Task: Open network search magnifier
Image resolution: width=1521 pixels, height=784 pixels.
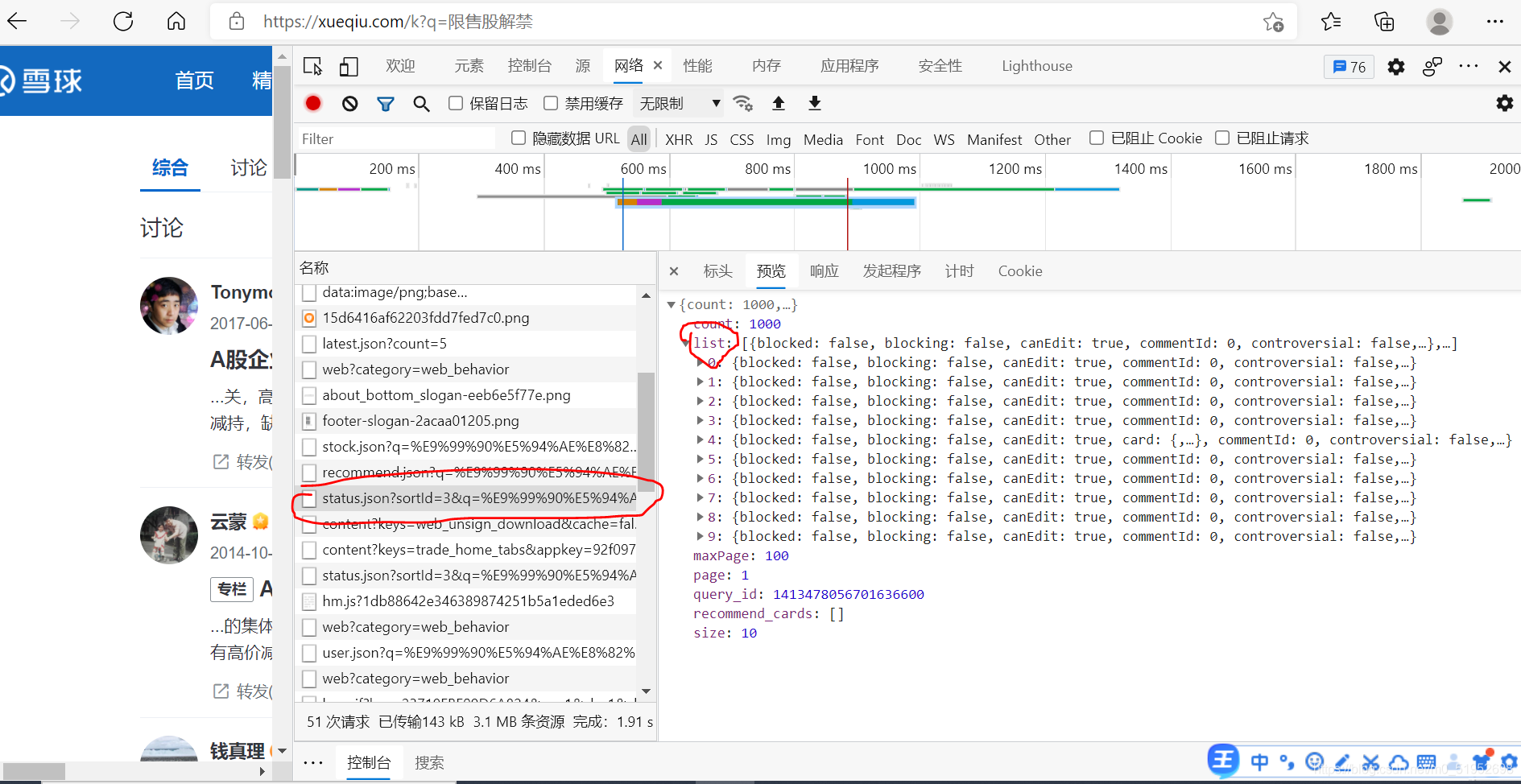Action: 421,103
